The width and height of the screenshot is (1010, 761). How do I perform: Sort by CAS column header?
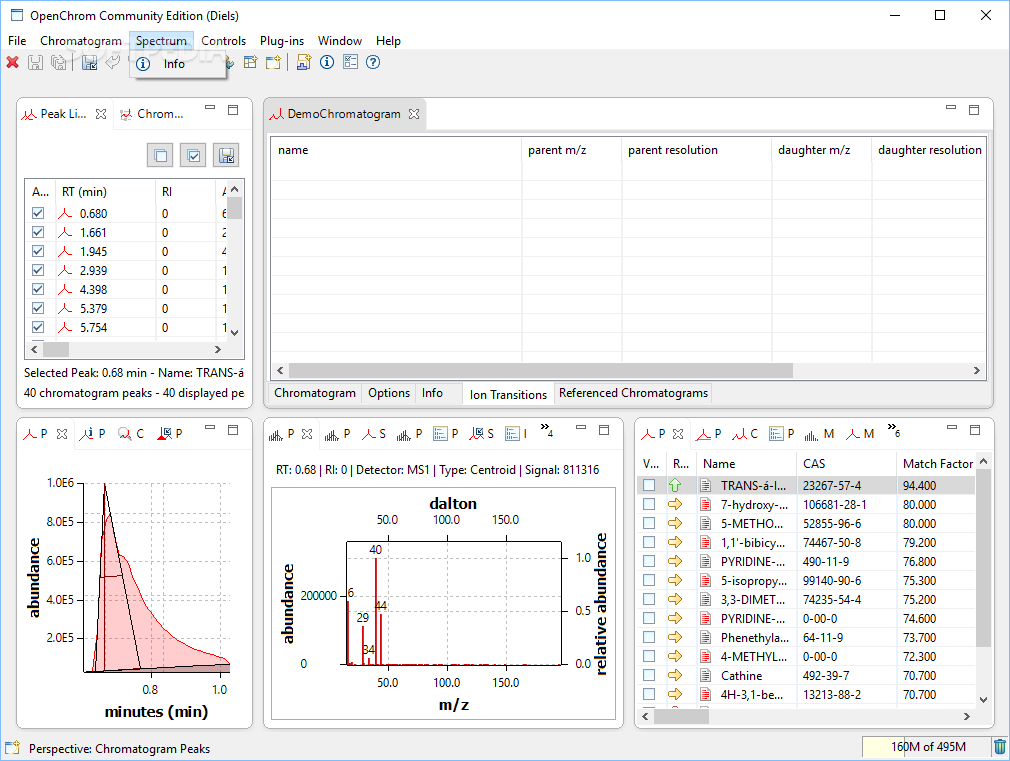click(x=846, y=463)
